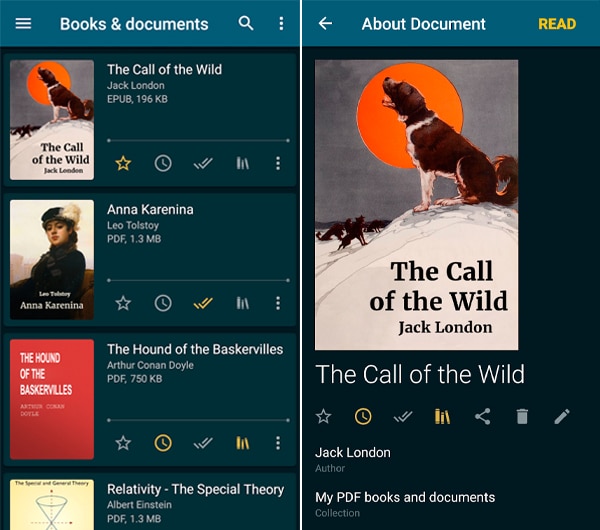Open more options for The Call of the Wild row
600x530 pixels.
[x=278, y=163]
